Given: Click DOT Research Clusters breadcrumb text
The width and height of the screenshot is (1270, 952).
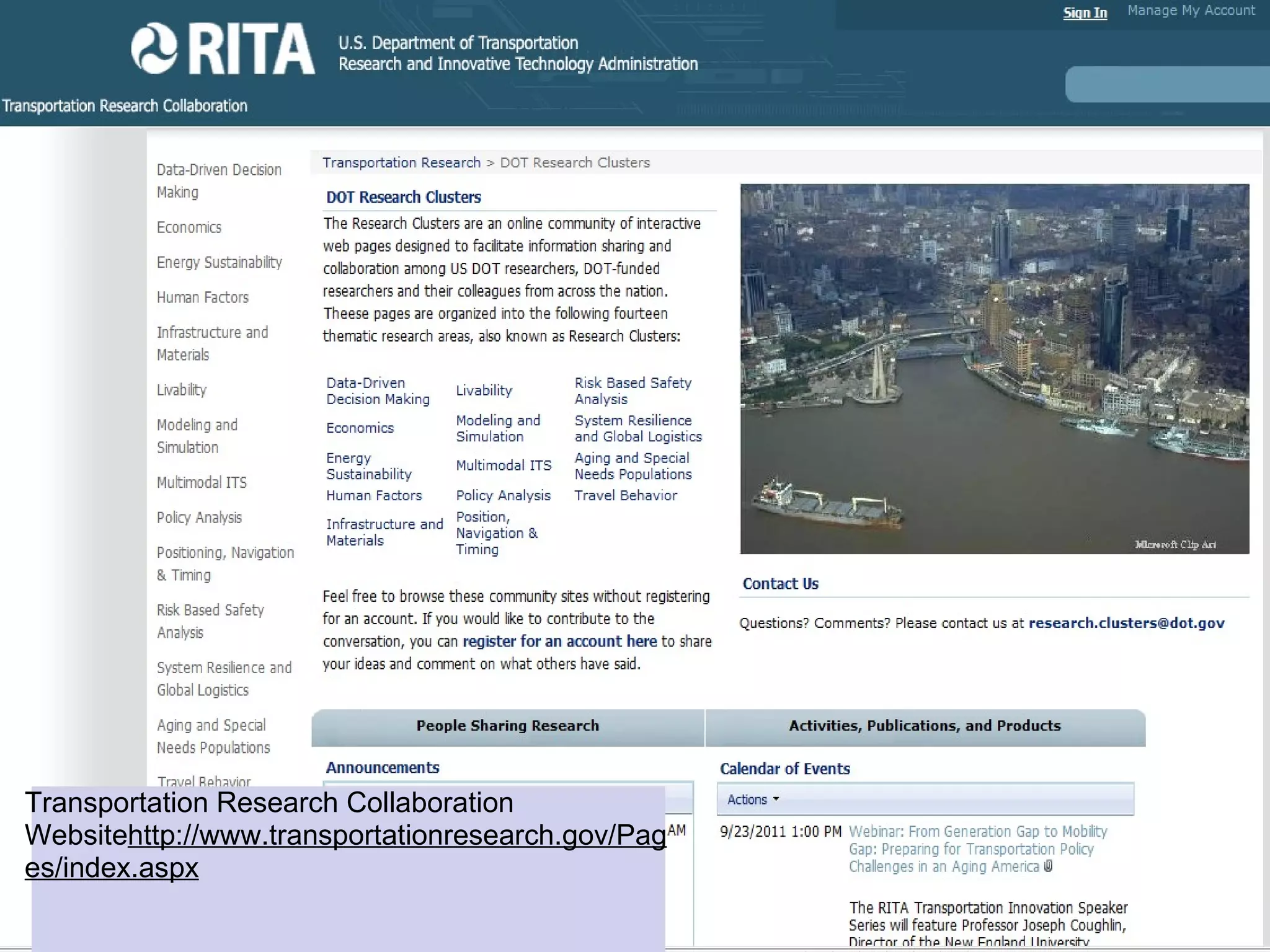Looking at the screenshot, I should coord(575,163).
